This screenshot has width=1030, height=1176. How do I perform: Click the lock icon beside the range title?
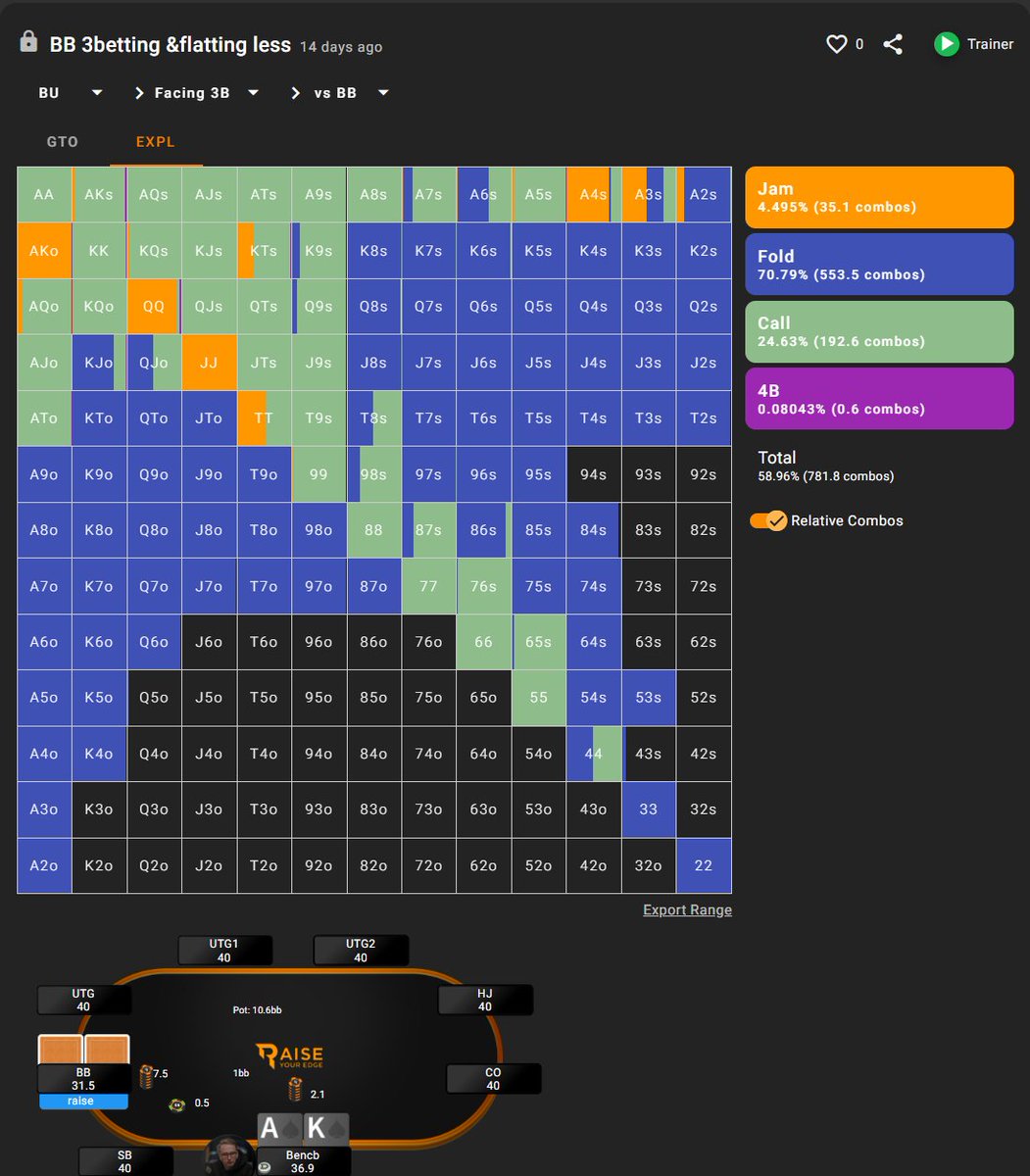[27, 43]
